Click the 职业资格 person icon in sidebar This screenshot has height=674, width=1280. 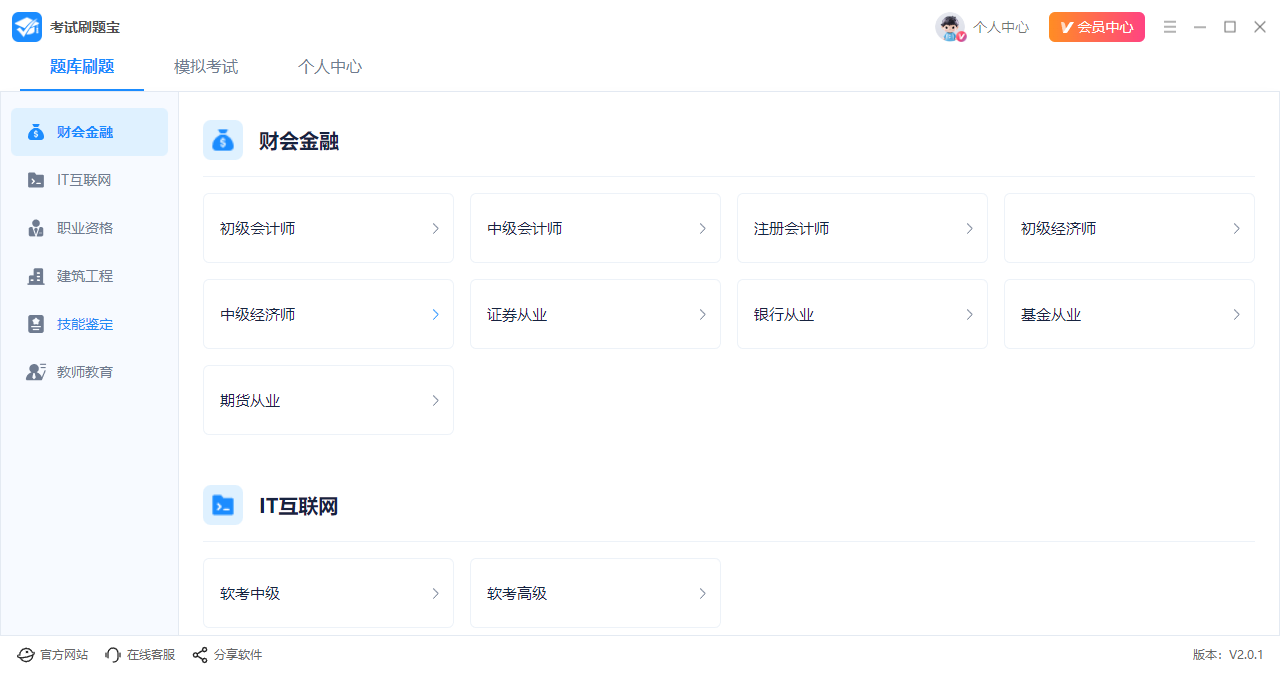pyautogui.click(x=36, y=228)
